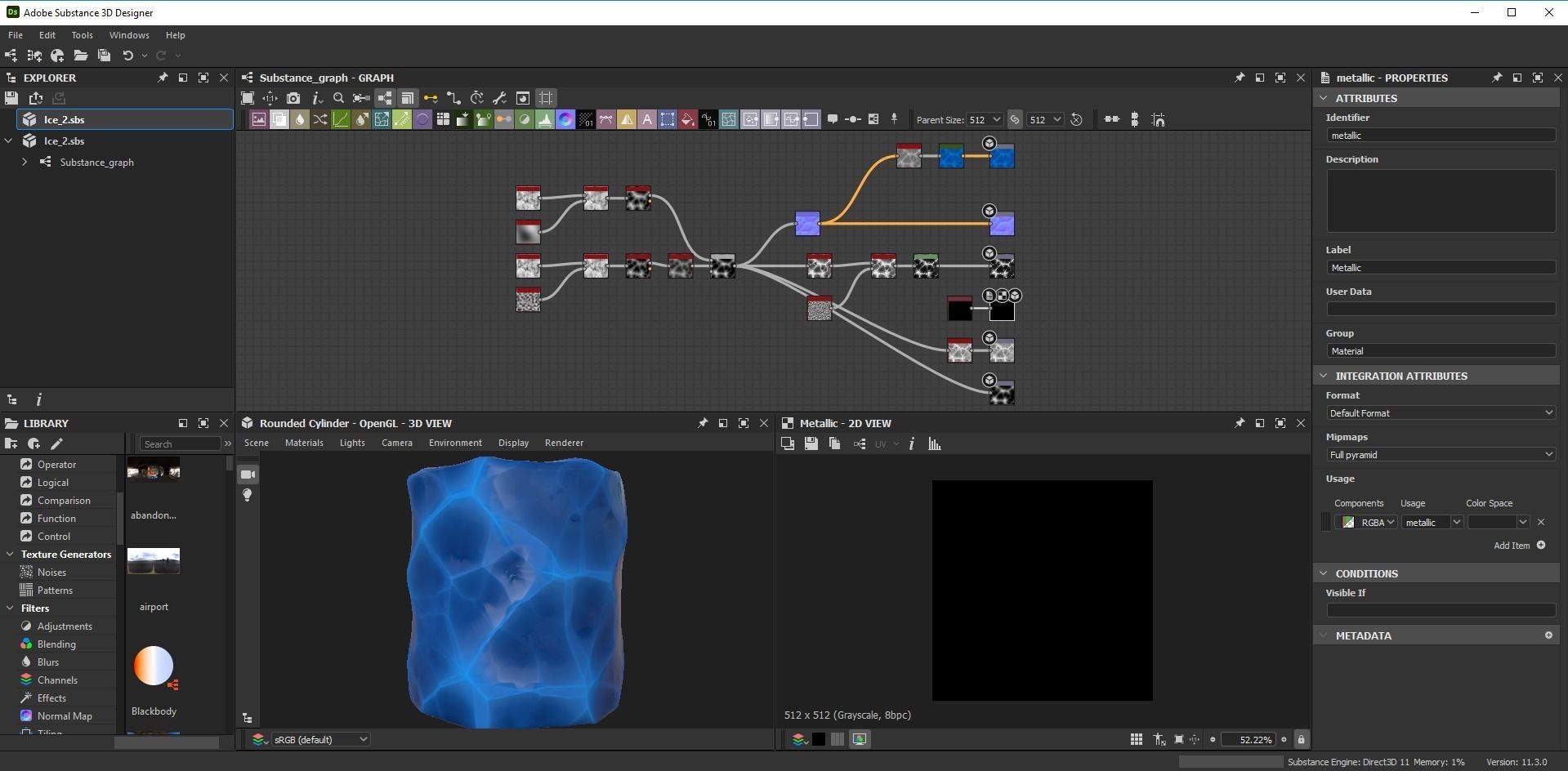This screenshot has height=771, width=1568.
Task: Click the wrench tools icon in graph toolbar
Action: pyautogui.click(x=500, y=98)
